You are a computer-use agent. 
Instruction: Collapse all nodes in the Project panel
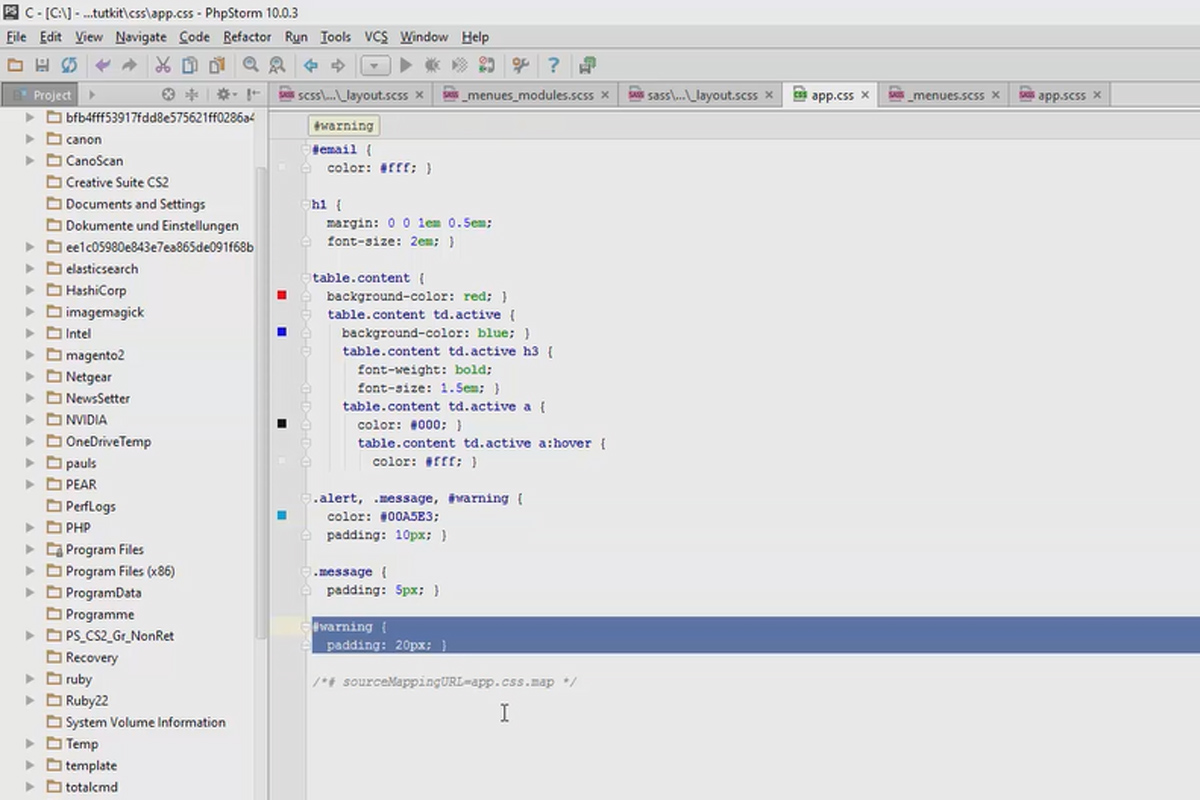pyautogui.click(x=192, y=95)
